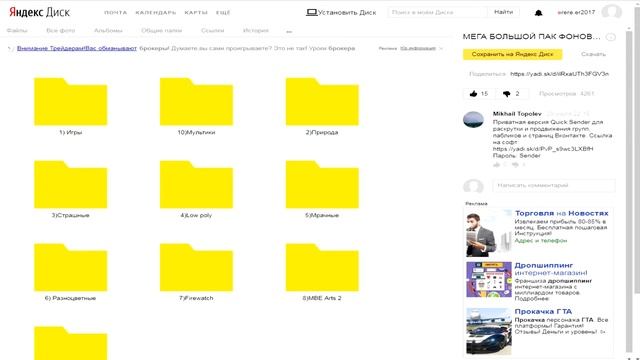Open the КАЛЕНДАРЬ header menu item
The height and width of the screenshot is (360, 640).
click(156, 13)
